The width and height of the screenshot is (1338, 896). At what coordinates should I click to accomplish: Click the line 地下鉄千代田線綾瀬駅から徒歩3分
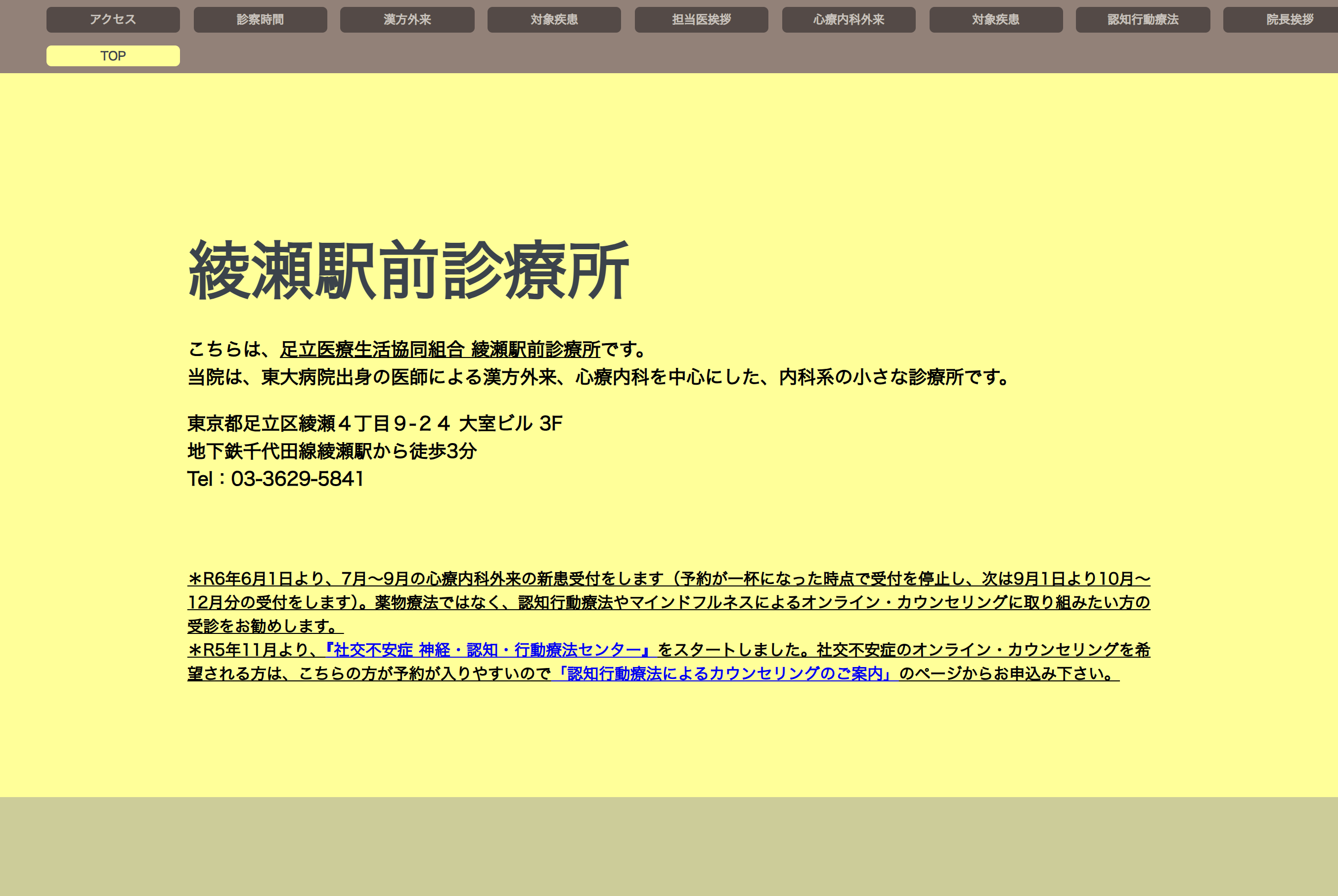pyautogui.click(x=332, y=451)
